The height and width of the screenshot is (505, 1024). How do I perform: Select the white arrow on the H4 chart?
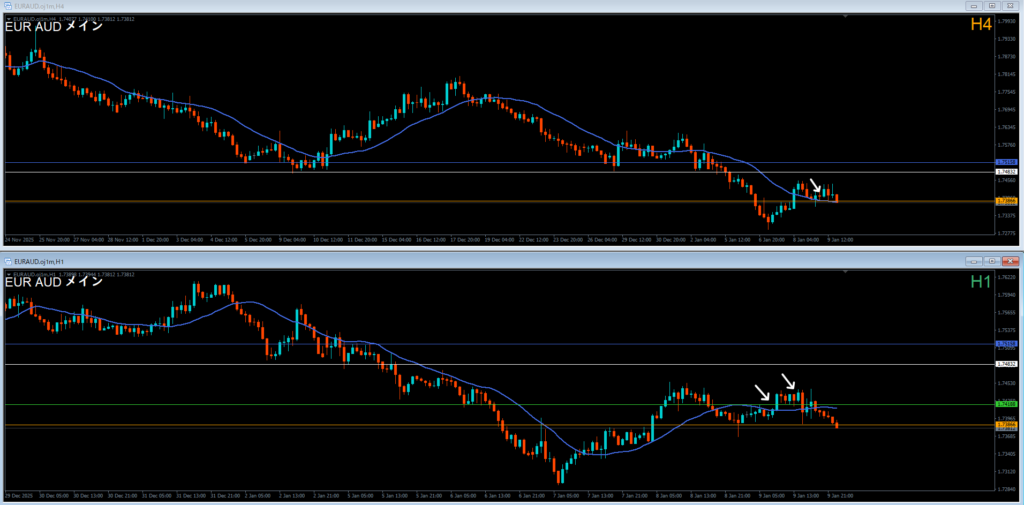point(815,187)
